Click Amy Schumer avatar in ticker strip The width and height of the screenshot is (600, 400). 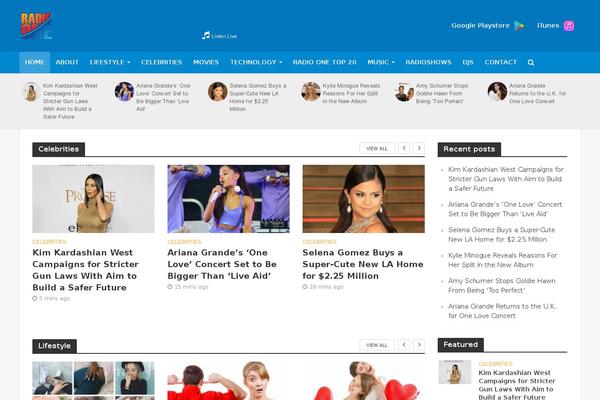[x=403, y=92]
